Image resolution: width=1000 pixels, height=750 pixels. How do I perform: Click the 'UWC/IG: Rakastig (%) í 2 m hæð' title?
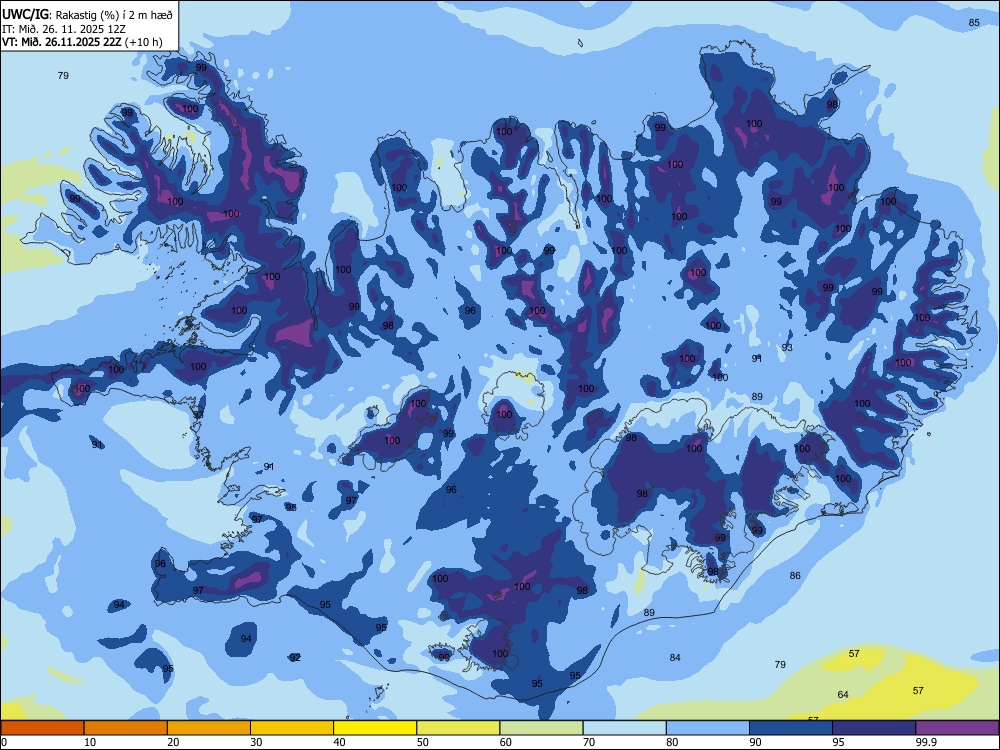pos(87,14)
